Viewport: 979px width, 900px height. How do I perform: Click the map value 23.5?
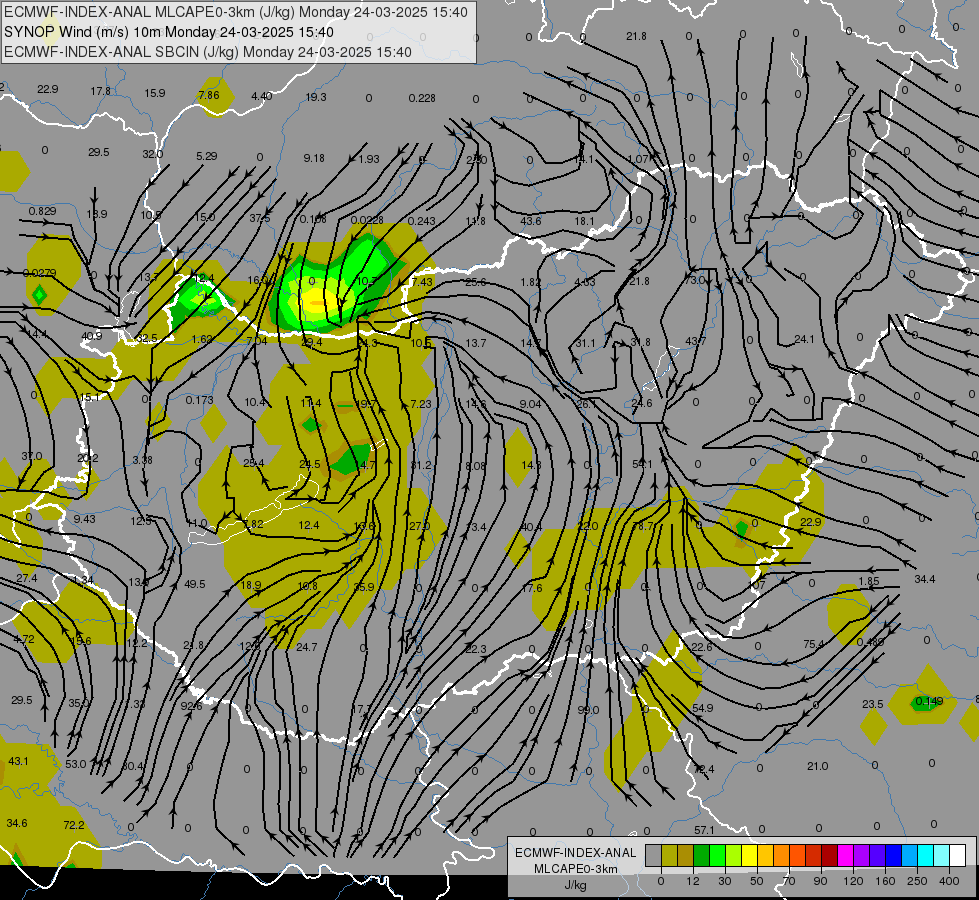point(873,704)
